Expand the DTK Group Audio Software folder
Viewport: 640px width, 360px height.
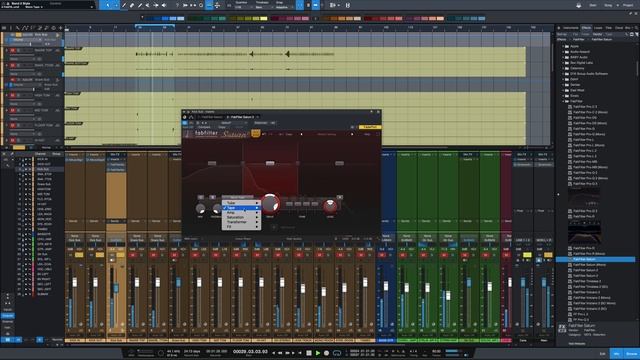coord(564,74)
